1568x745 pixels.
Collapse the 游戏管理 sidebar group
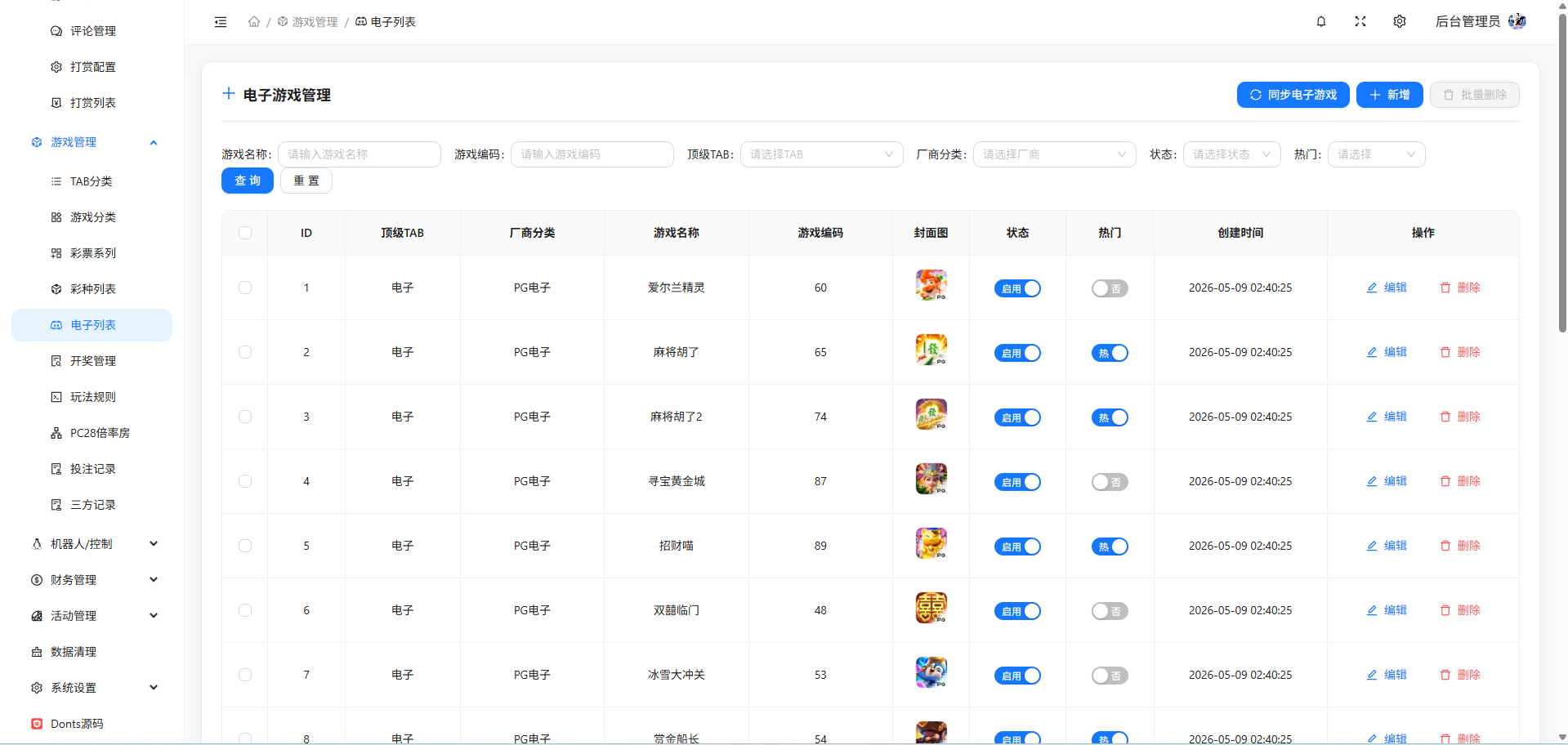[92, 142]
